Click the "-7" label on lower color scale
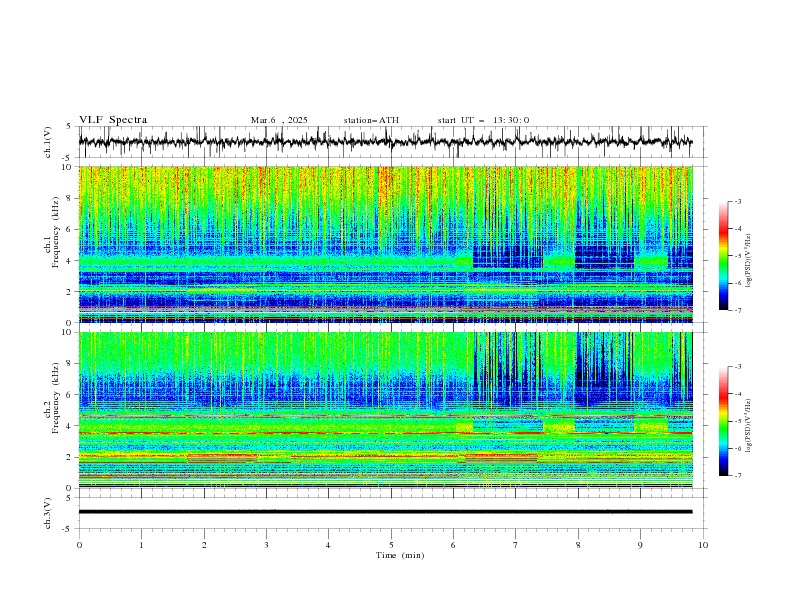Image resolution: width=792 pixels, height=612 pixels. (737, 475)
